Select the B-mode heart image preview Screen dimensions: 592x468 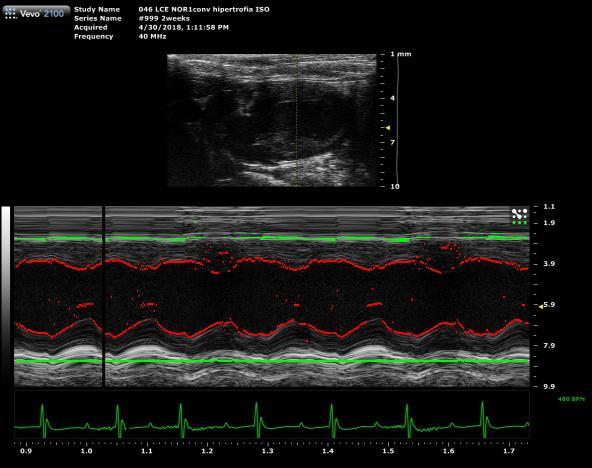tap(272, 120)
